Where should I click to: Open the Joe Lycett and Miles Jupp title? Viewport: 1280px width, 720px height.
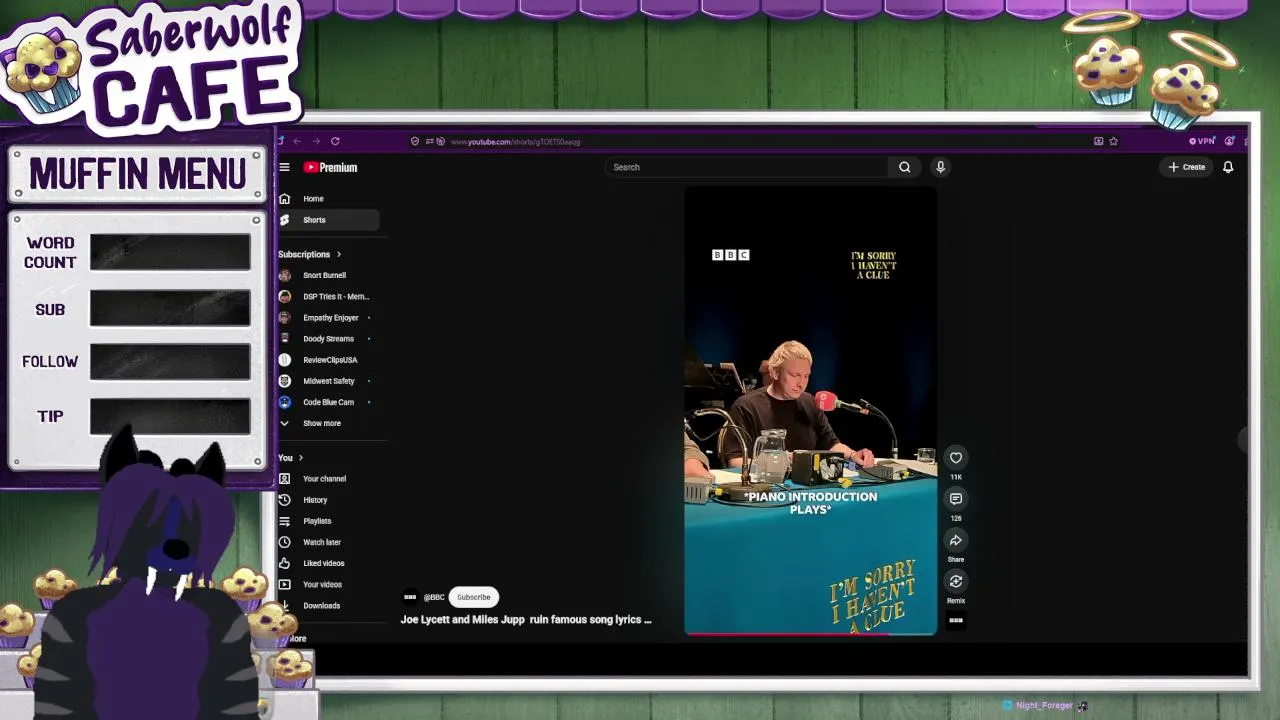(526, 620)
